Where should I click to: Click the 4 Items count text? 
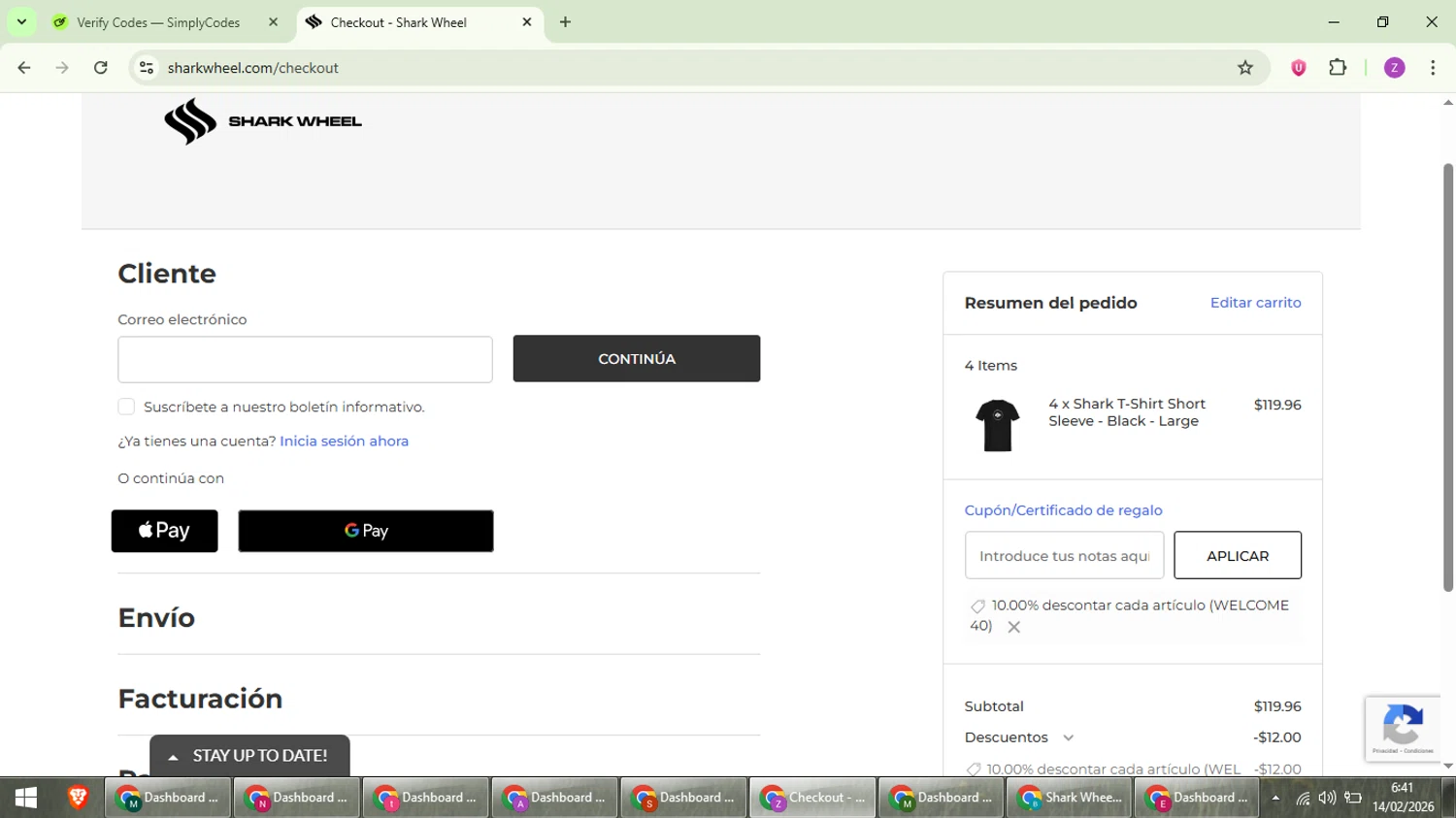(991, 366)
